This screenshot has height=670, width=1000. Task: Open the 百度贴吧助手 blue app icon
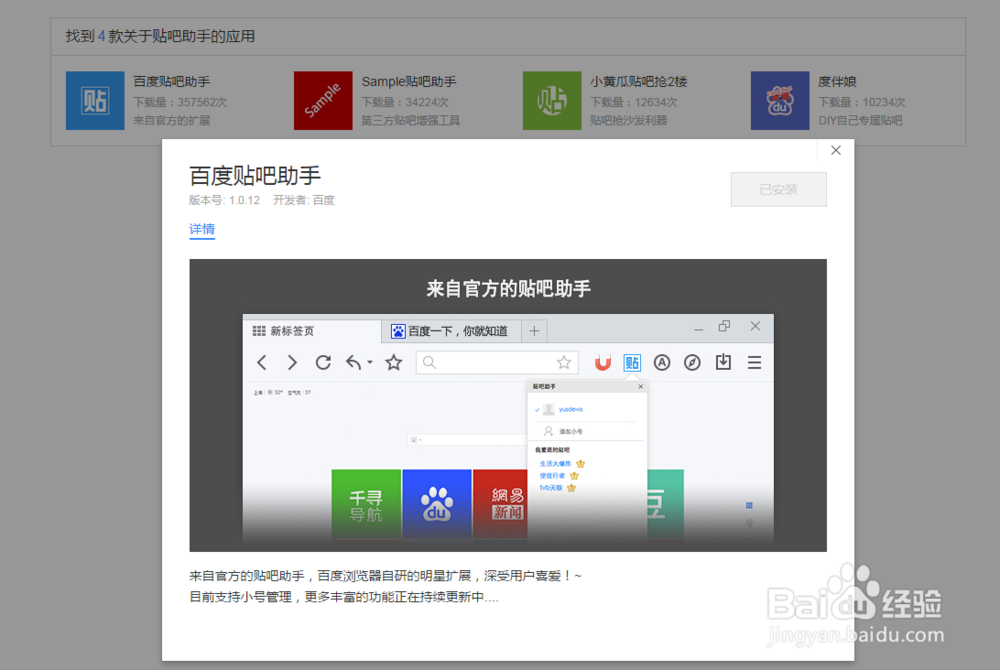pos(95,101)
